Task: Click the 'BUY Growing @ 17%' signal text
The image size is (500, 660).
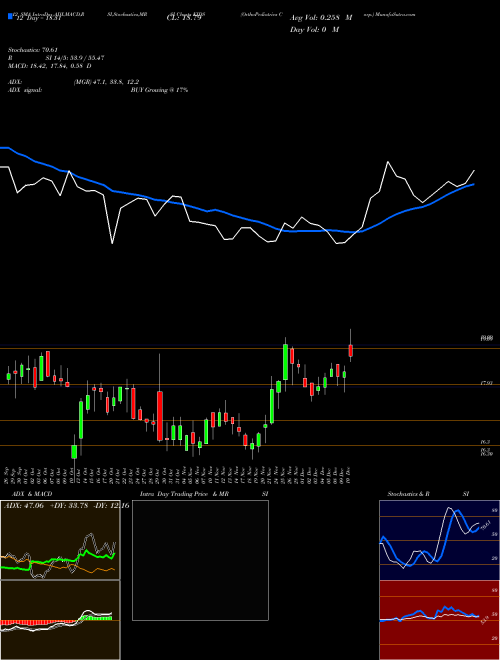Action: pyautogui.click(x=159, y=90)
